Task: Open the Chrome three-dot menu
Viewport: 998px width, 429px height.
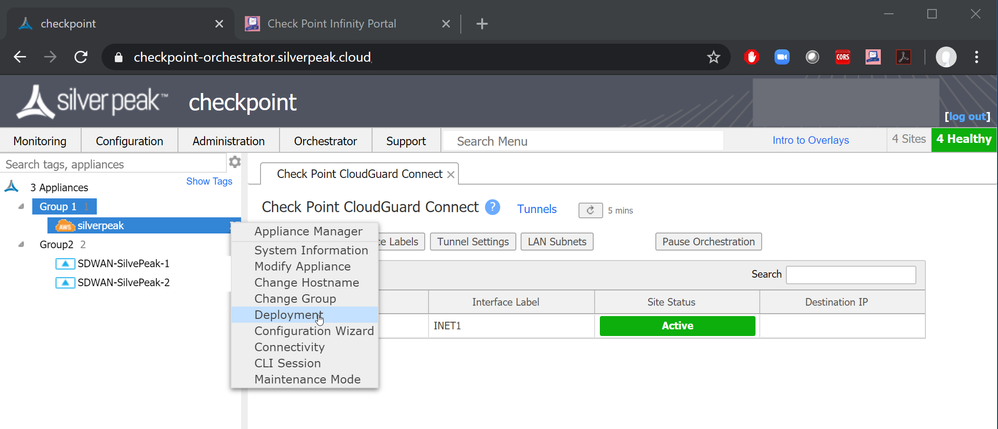Action: tap(977, 57)
